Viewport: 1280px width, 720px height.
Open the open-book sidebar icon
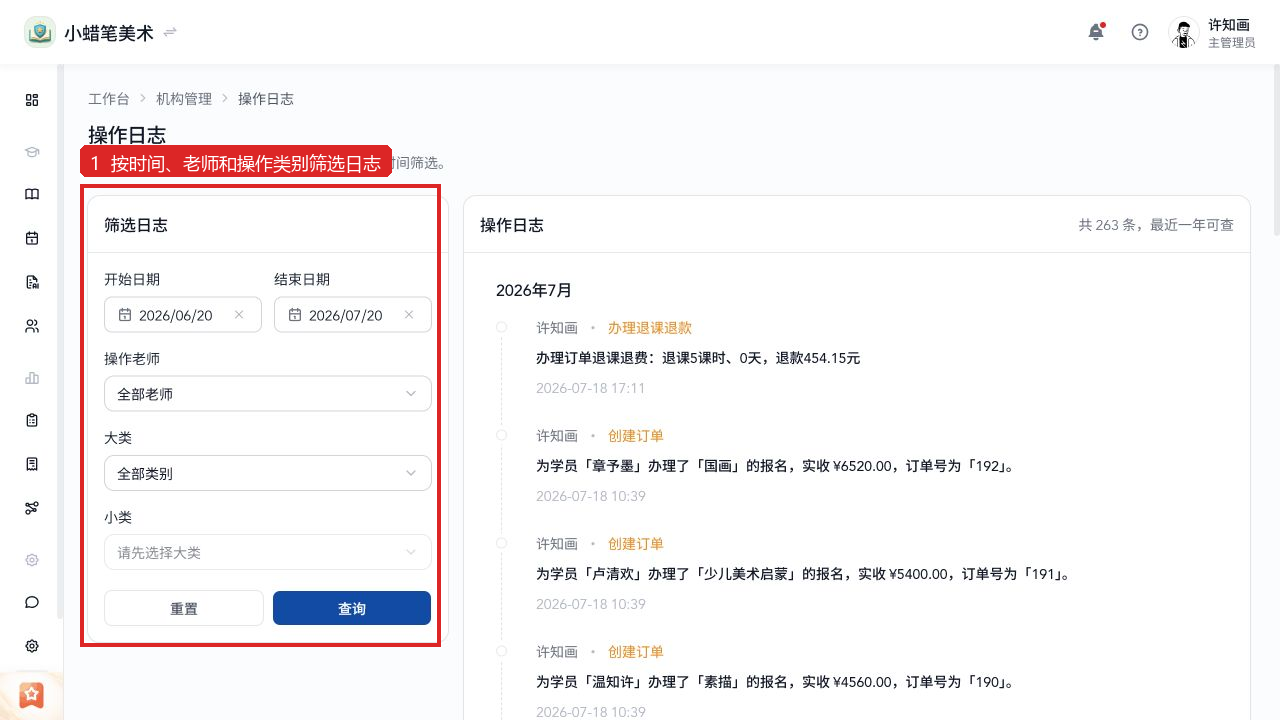click(32, 195)
